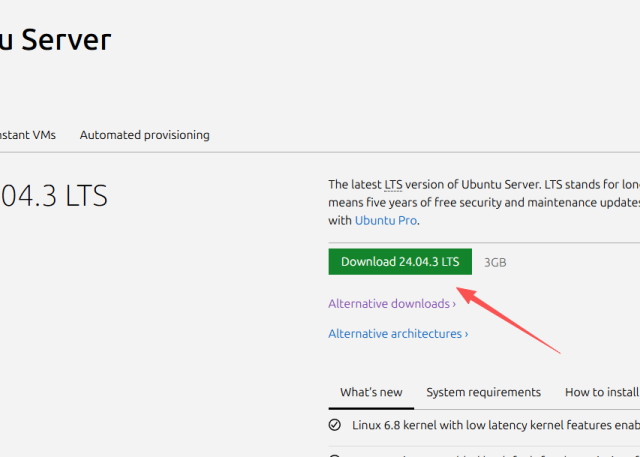
Task: Open the Alternative architectures link
Action: [x=397, y=334]
